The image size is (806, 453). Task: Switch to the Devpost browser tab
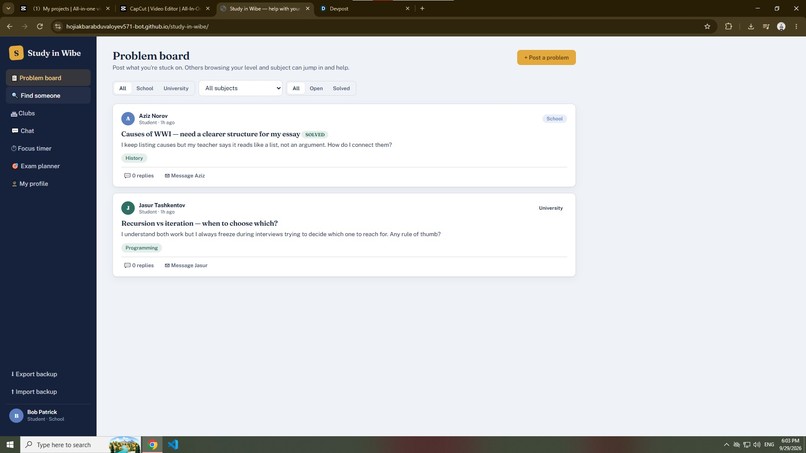tap(365, 9)
